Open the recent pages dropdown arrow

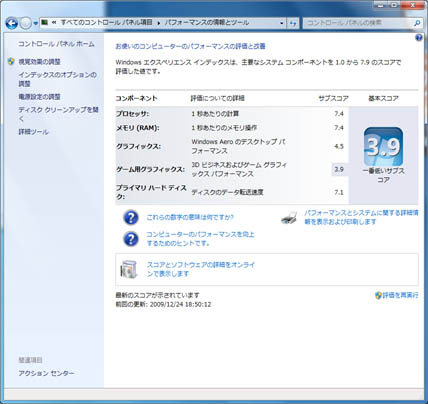click(x=35, y=24)
